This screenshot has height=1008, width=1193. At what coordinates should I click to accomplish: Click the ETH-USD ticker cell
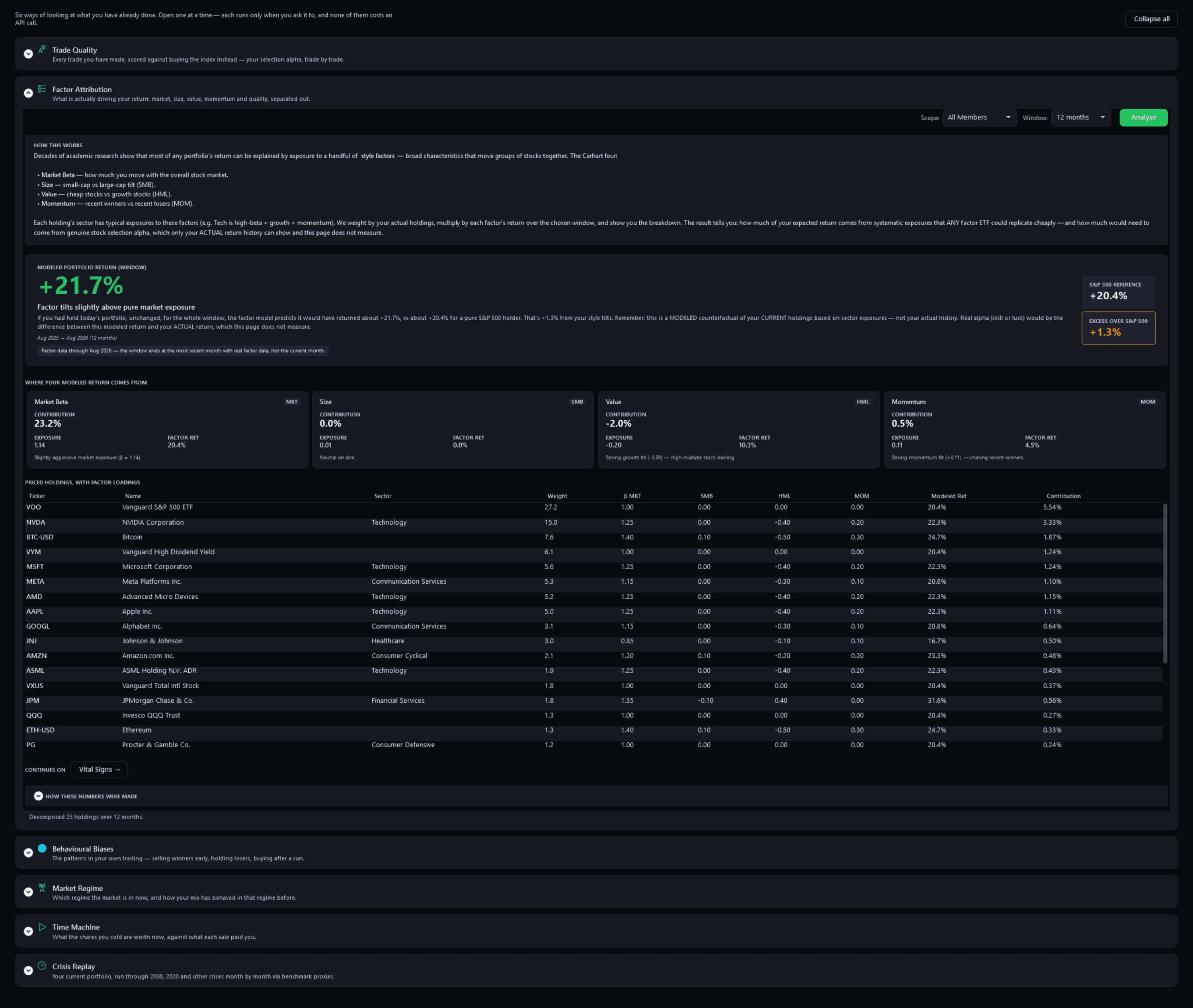click(40, 730)
